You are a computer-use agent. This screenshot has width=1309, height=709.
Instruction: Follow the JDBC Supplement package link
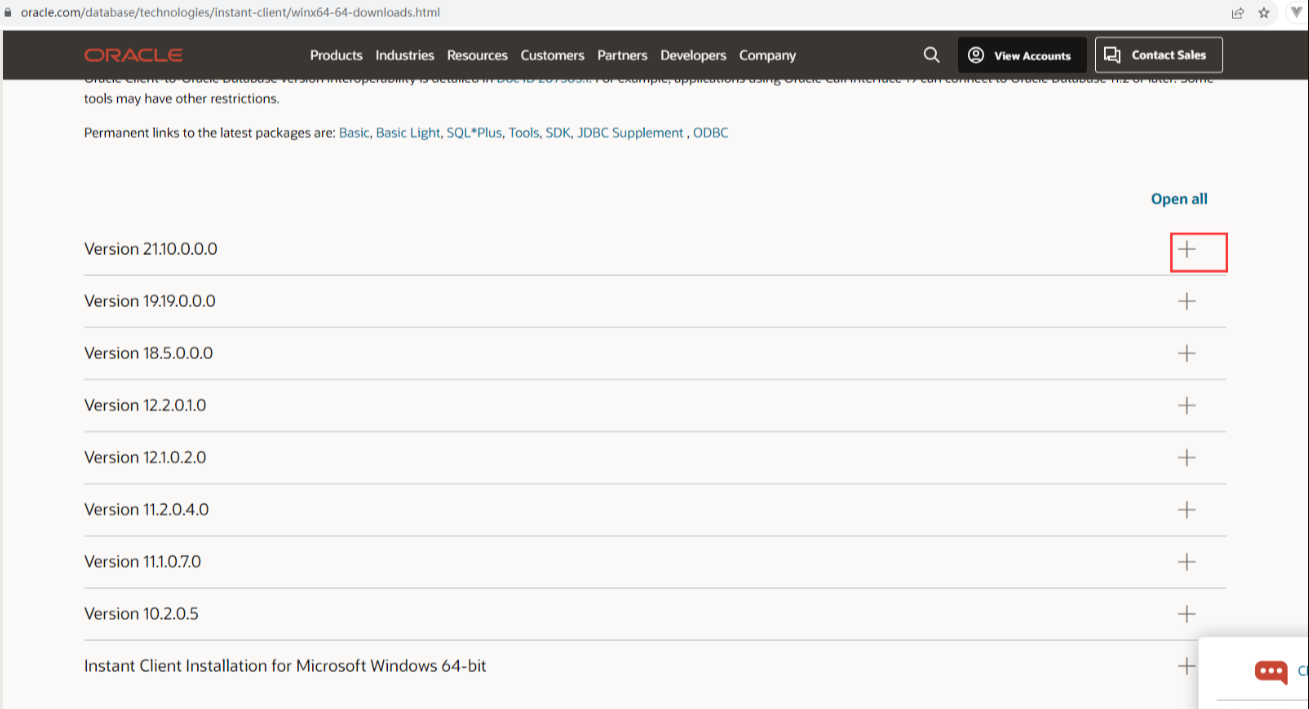[630, 133]
